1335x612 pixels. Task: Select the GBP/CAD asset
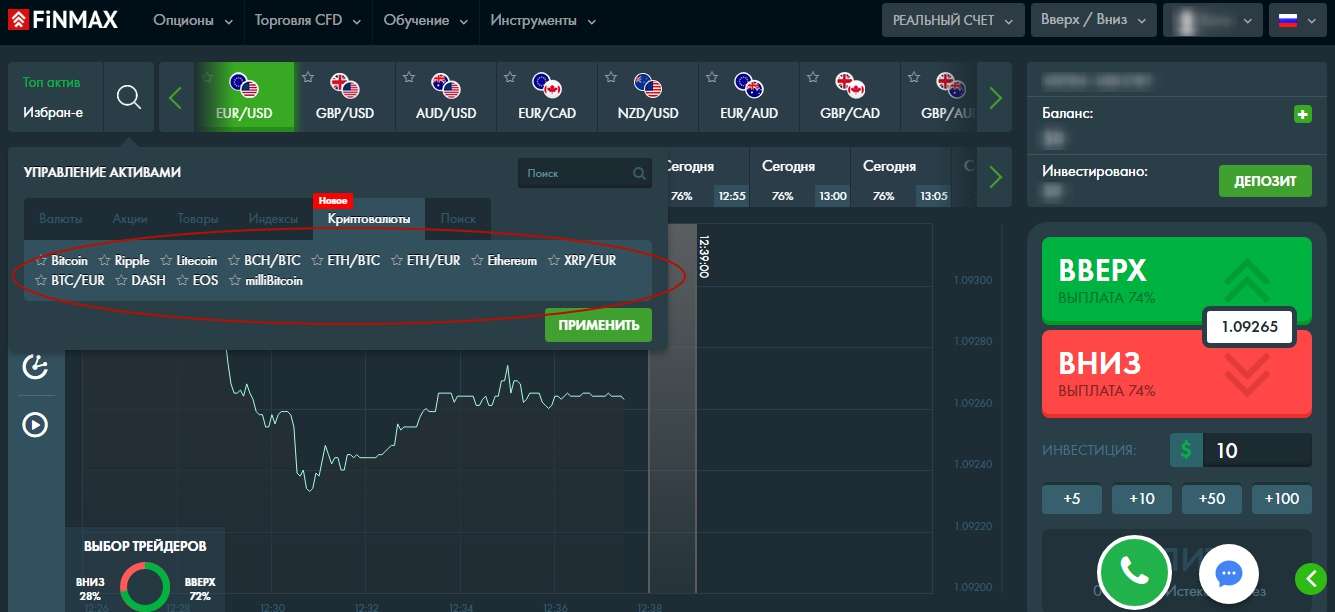point(850,97)
